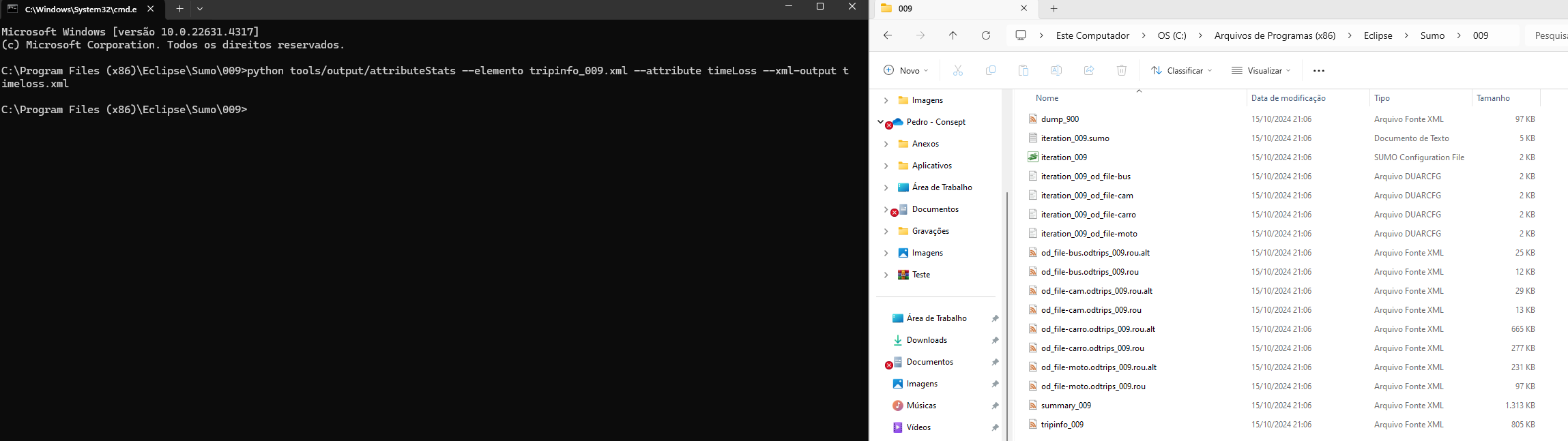1568x441 pixels.
Task: Click the Share icon in Explorer toolbar
Action: pyautogui.click(x=1088, y=70)
